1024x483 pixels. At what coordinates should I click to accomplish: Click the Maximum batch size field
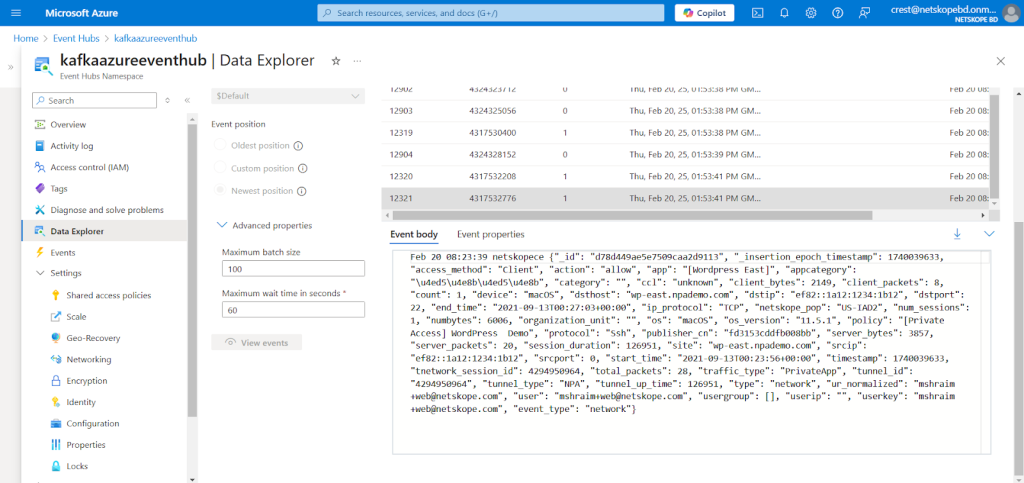click(x=293, y=268)
